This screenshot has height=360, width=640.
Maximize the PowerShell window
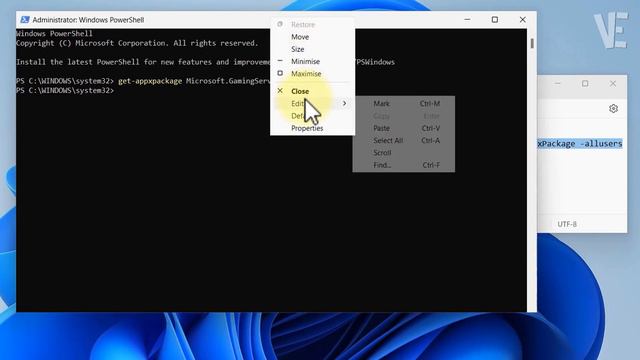point(495,20)
